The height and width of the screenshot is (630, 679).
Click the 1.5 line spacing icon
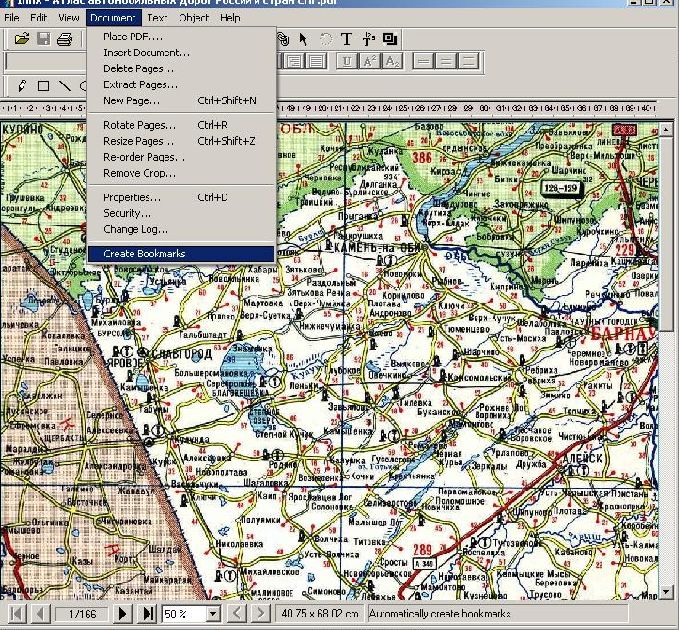tap(446, 61)
